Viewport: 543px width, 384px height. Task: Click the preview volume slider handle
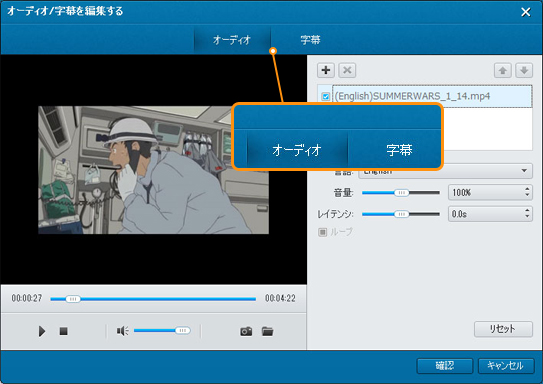183,331
